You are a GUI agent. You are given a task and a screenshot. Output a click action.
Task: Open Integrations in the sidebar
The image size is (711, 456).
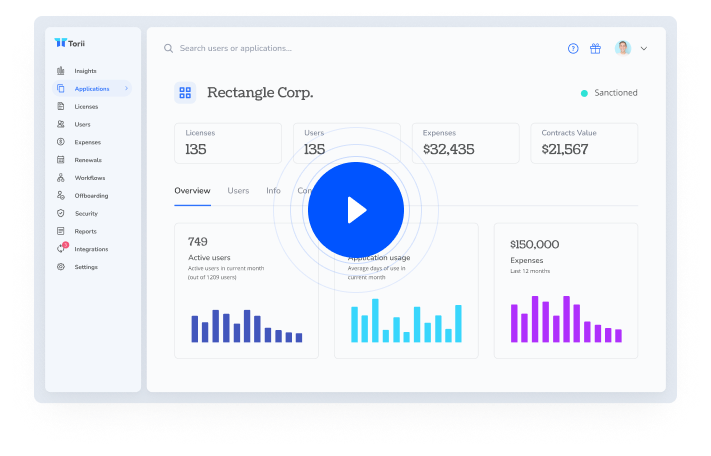coord(91,249)
